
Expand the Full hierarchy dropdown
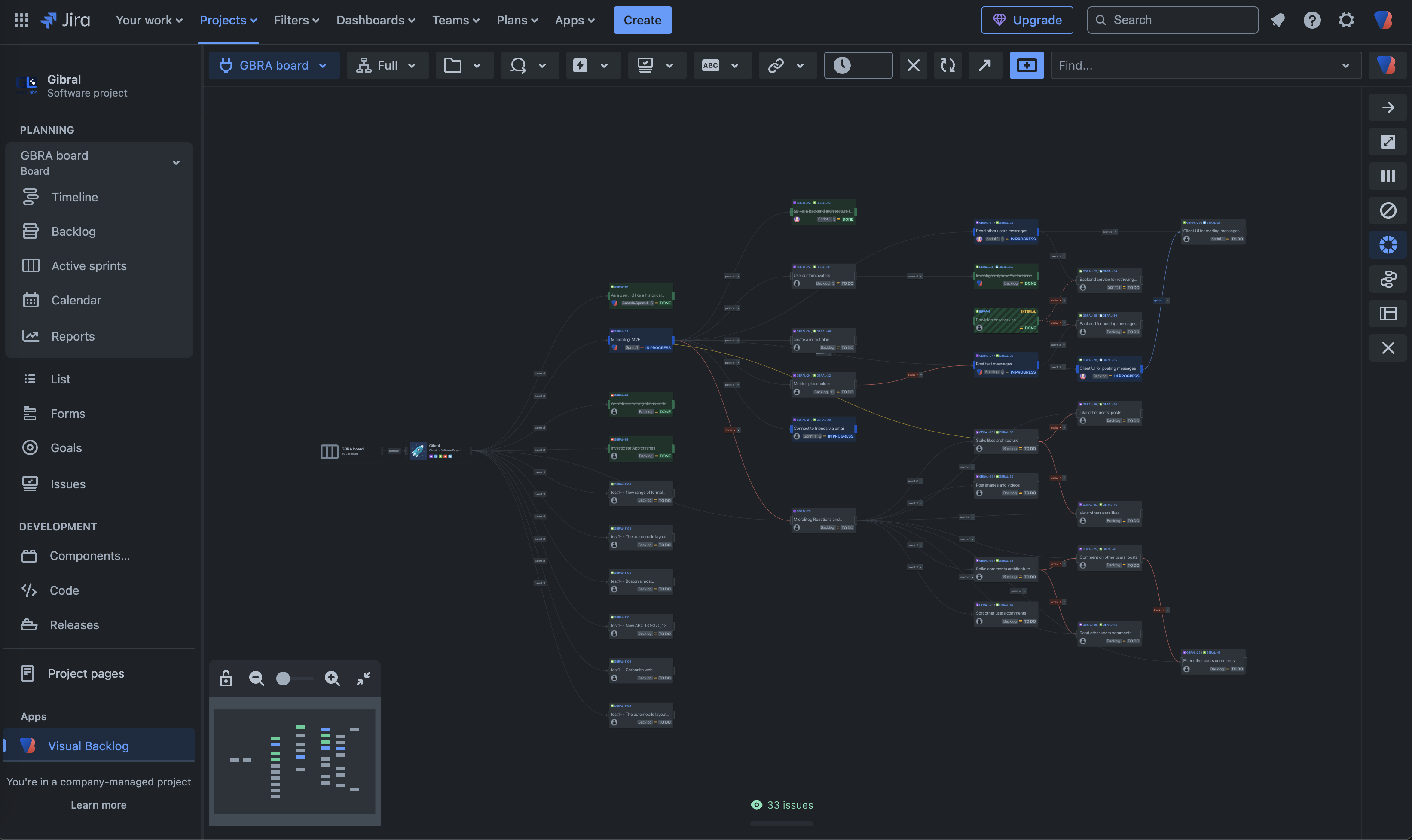(388, 65)
